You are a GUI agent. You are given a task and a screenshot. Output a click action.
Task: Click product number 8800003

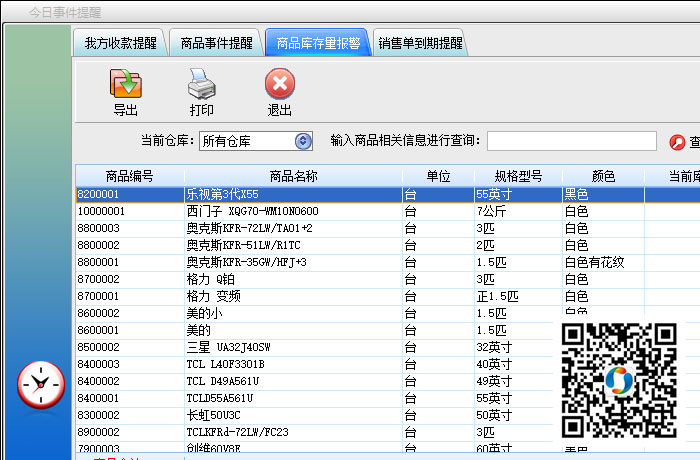pyautogui.click(x=98, y=228)
